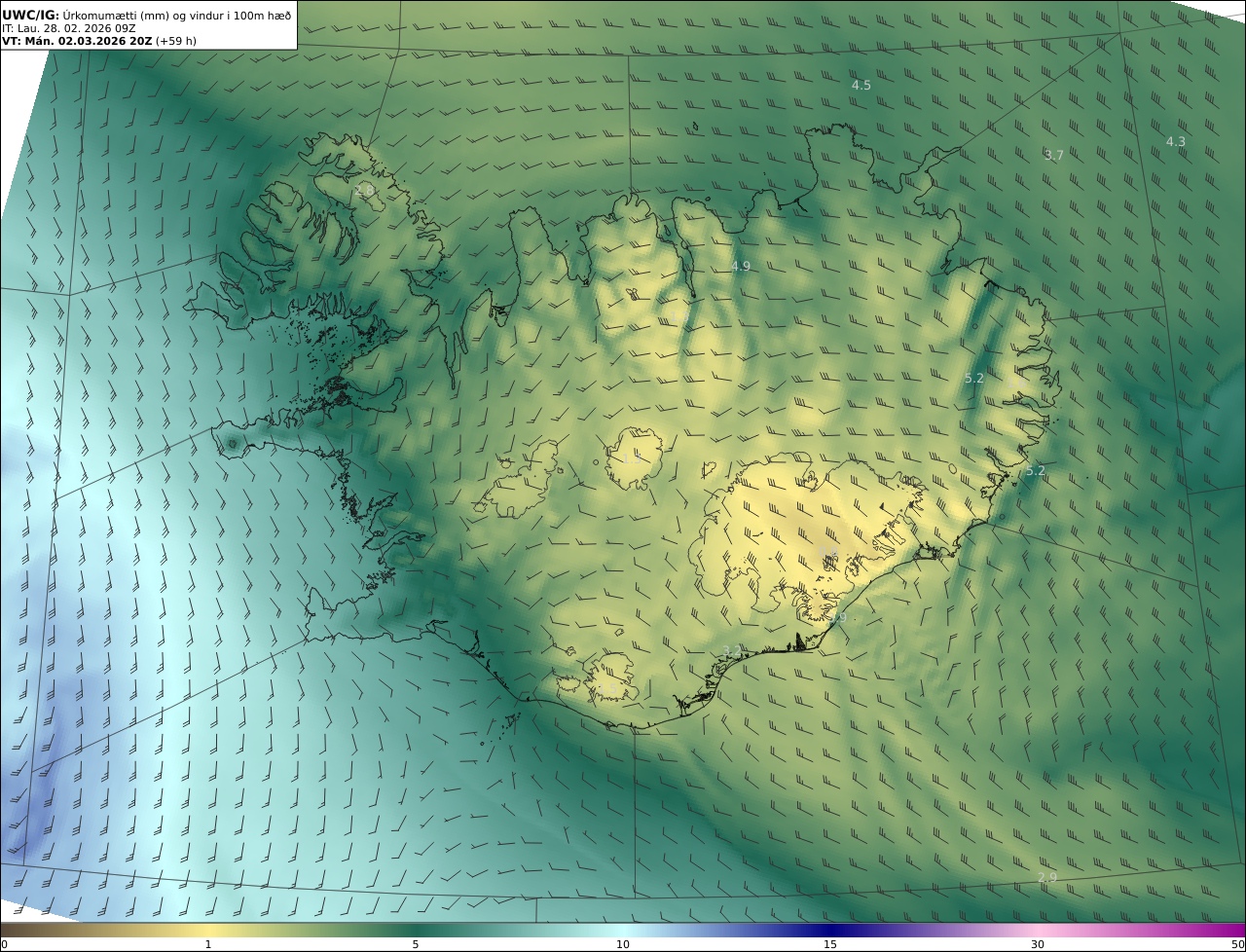Click the 1 tick on the color scale
Viewport: 1246px width, 952px height.
tap(207, 944)
